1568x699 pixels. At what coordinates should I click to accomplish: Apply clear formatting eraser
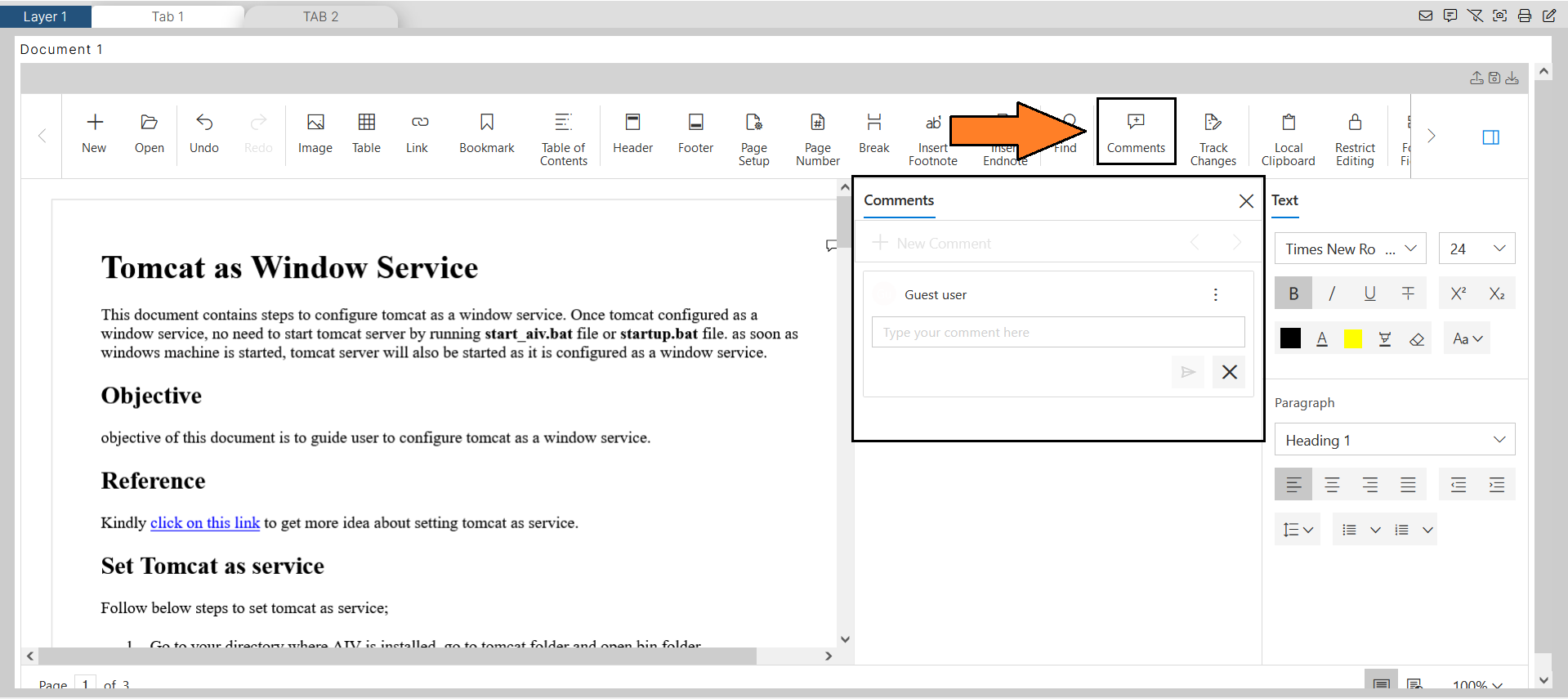point(1417,338)
